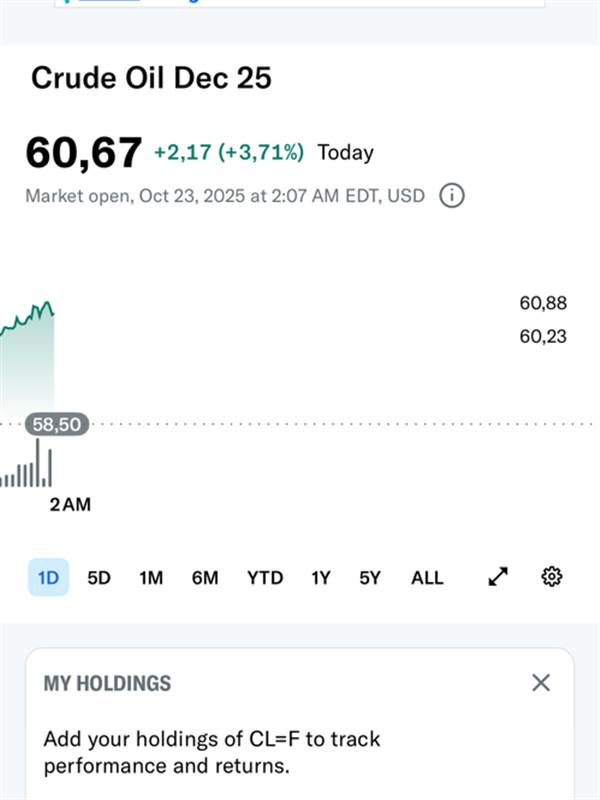Click the Add your holdings text

[211, 753]
